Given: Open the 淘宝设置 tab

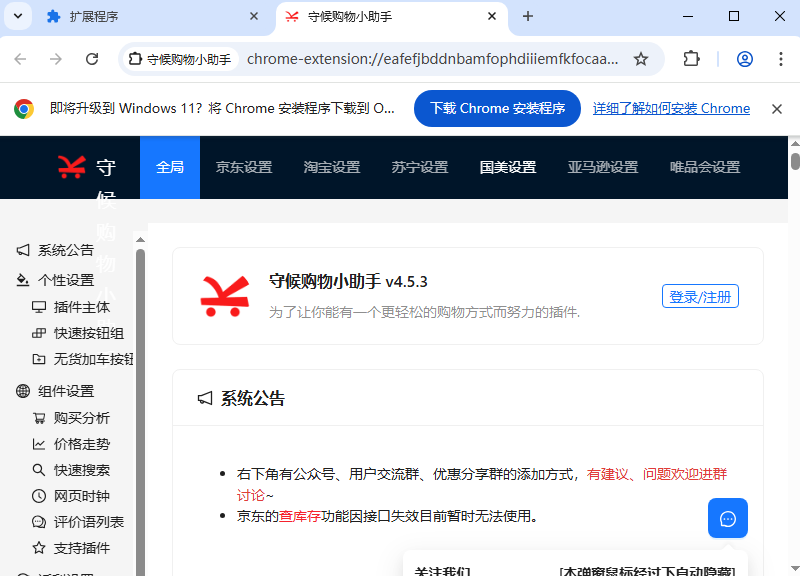Looking at the screenshot, I should coord(332,167).
